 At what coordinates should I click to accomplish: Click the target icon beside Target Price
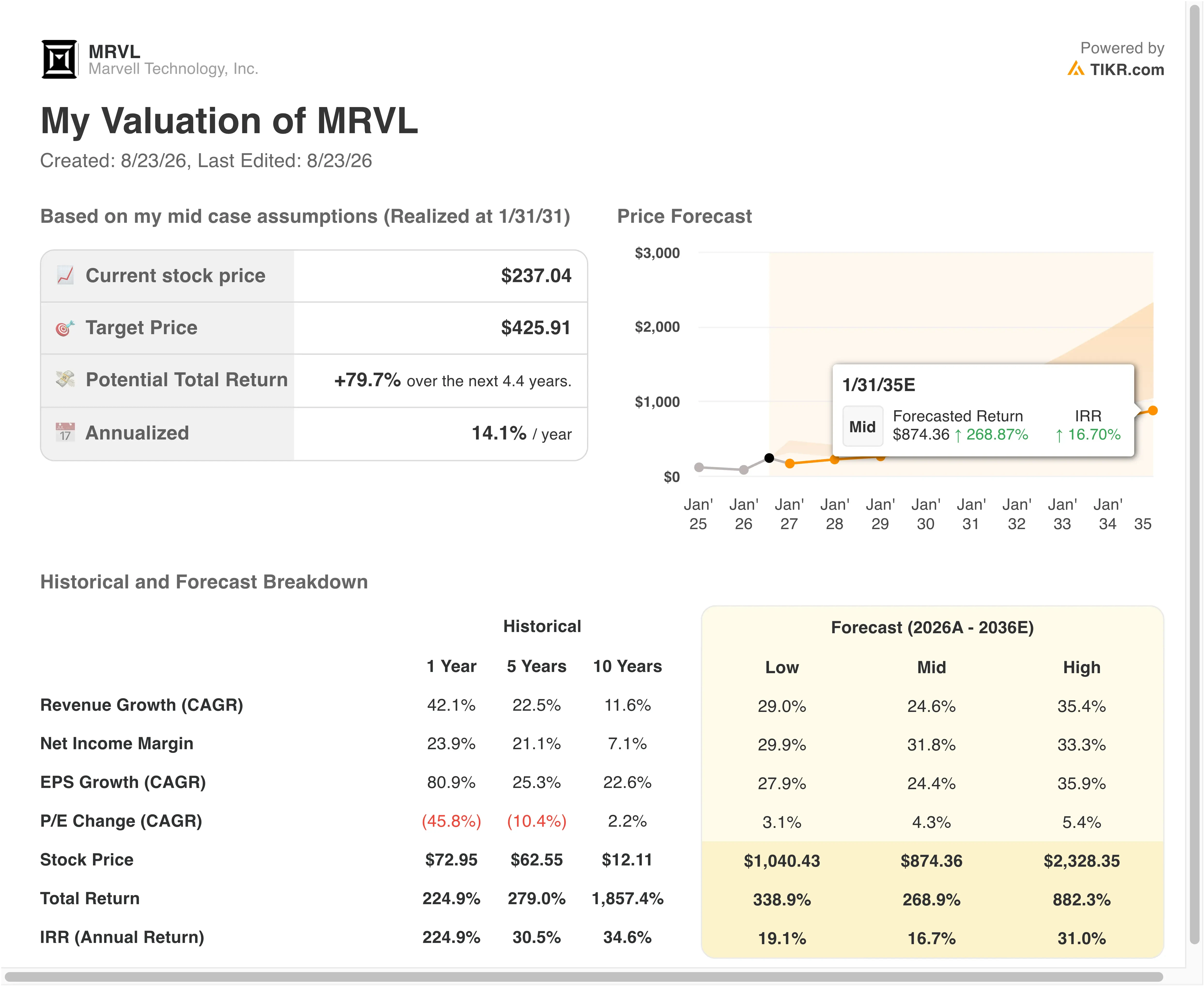click(x=65, y=328)
